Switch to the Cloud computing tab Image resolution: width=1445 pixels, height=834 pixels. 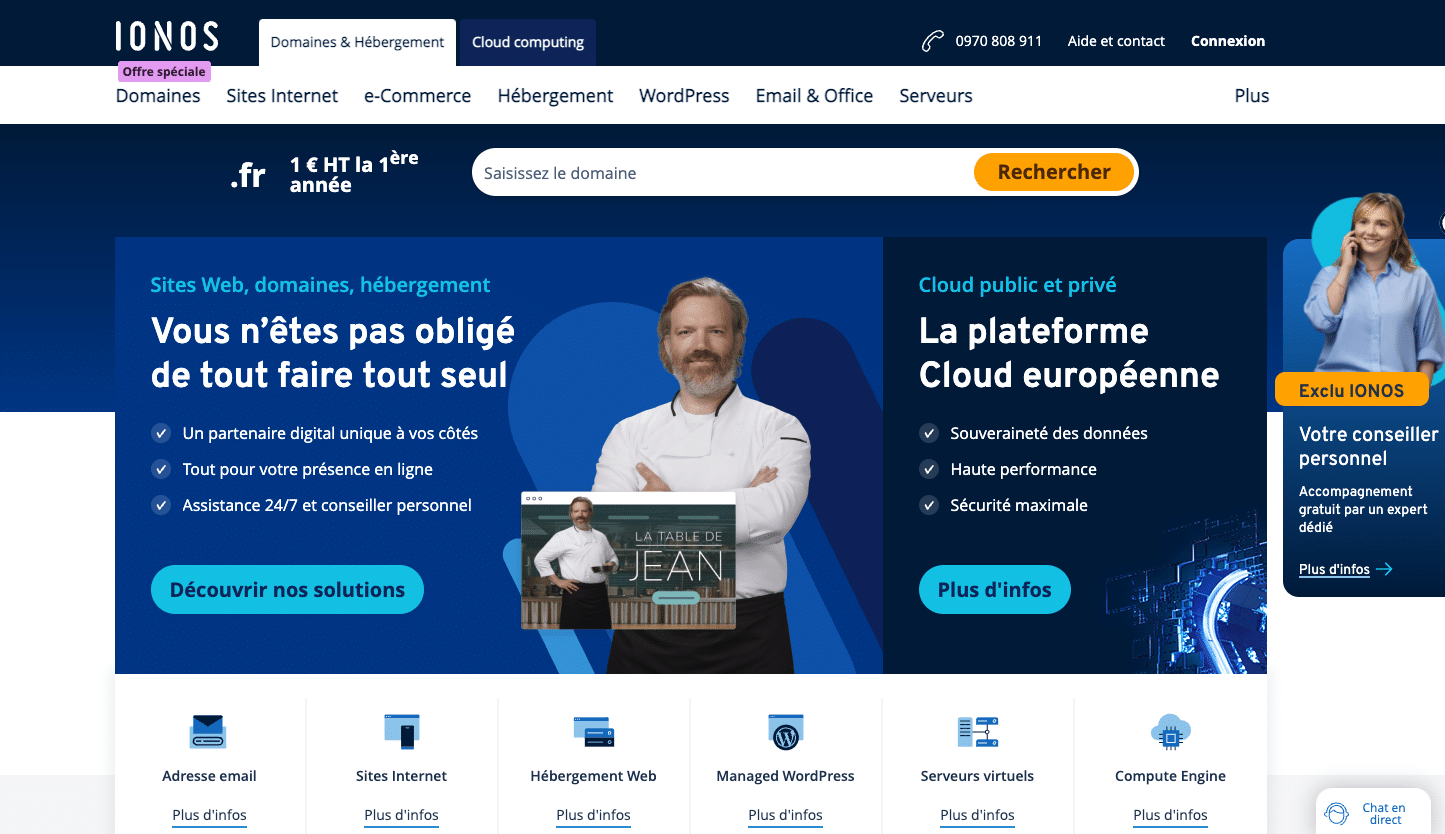tap(527, 42)
